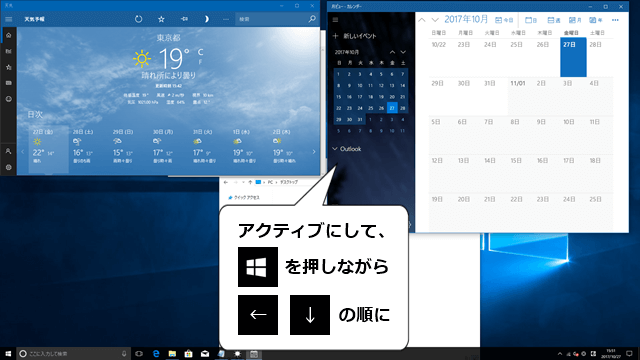640x360 pixels.
Task: Switch Calendar to year (年) view
Action: 596,20
